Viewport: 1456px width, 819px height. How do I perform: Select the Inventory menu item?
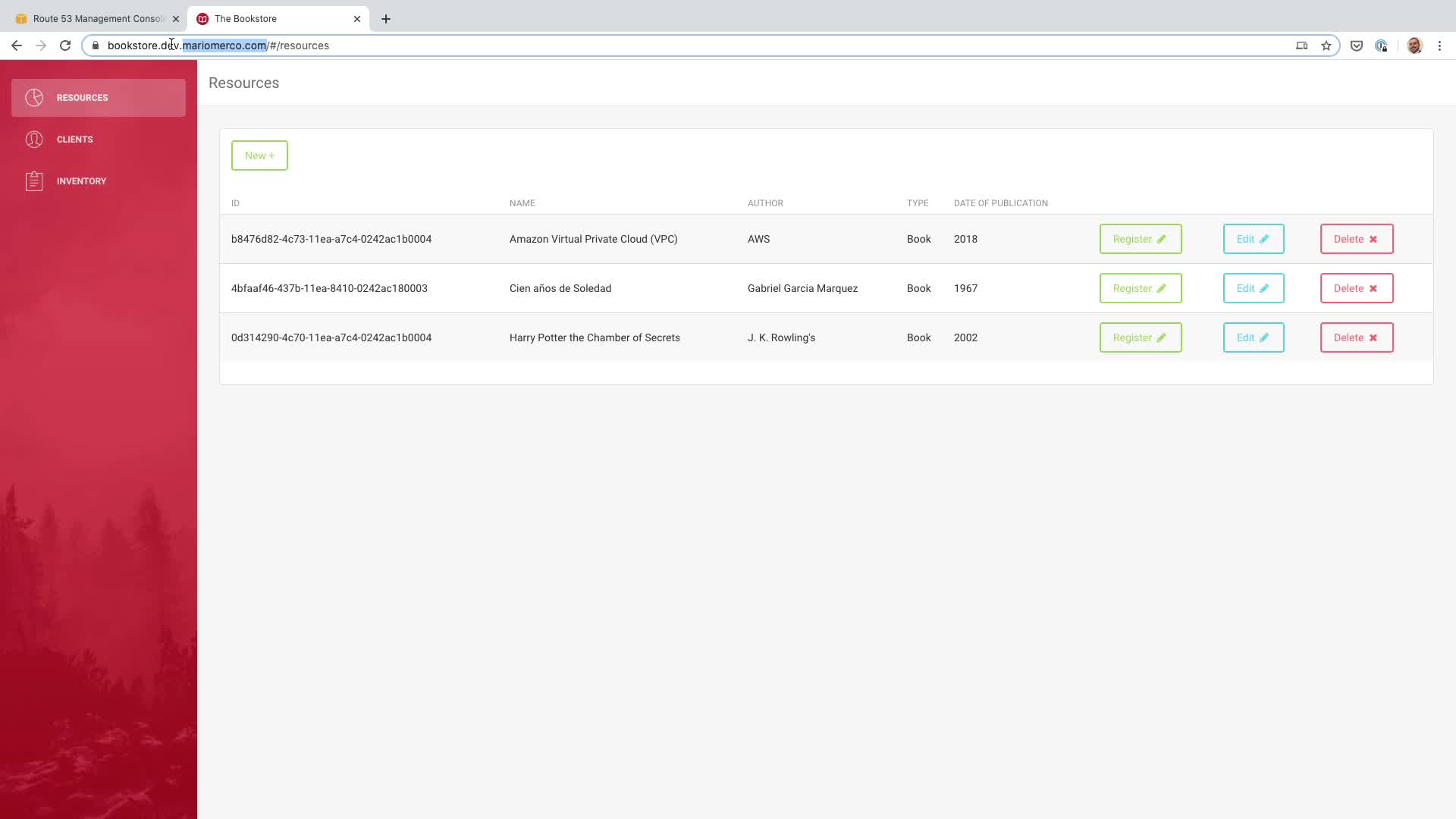coord(81,181)
